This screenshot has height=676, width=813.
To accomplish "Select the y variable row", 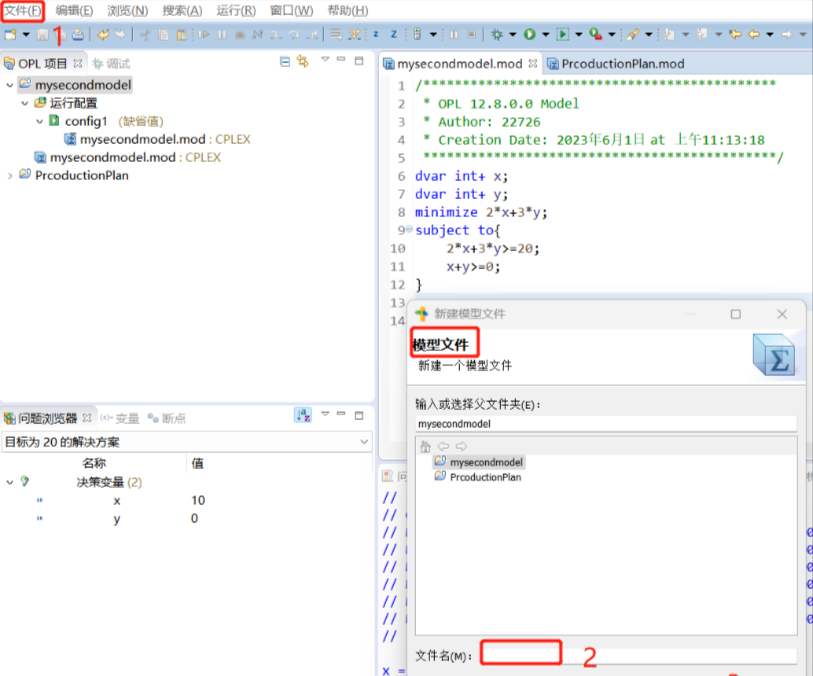I will click(x=117, y=519).
